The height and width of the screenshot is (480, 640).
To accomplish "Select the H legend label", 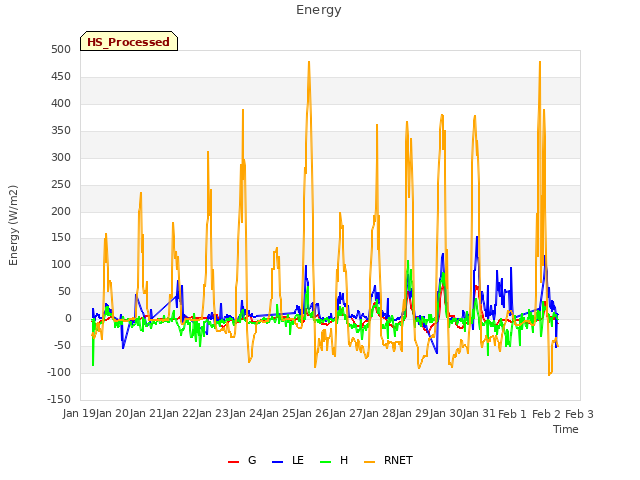I will coord(344,460).
